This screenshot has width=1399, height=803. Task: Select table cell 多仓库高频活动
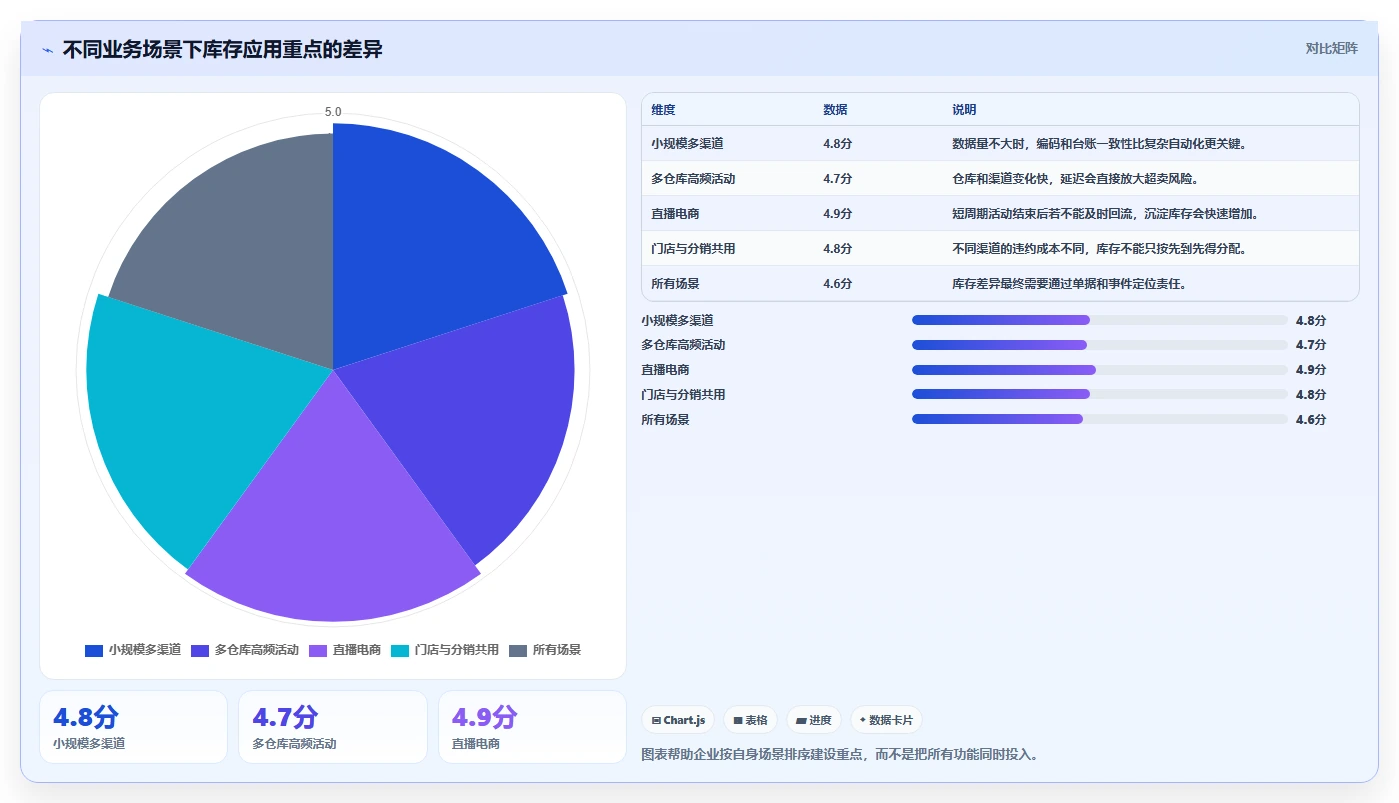(x=693, y=179)
